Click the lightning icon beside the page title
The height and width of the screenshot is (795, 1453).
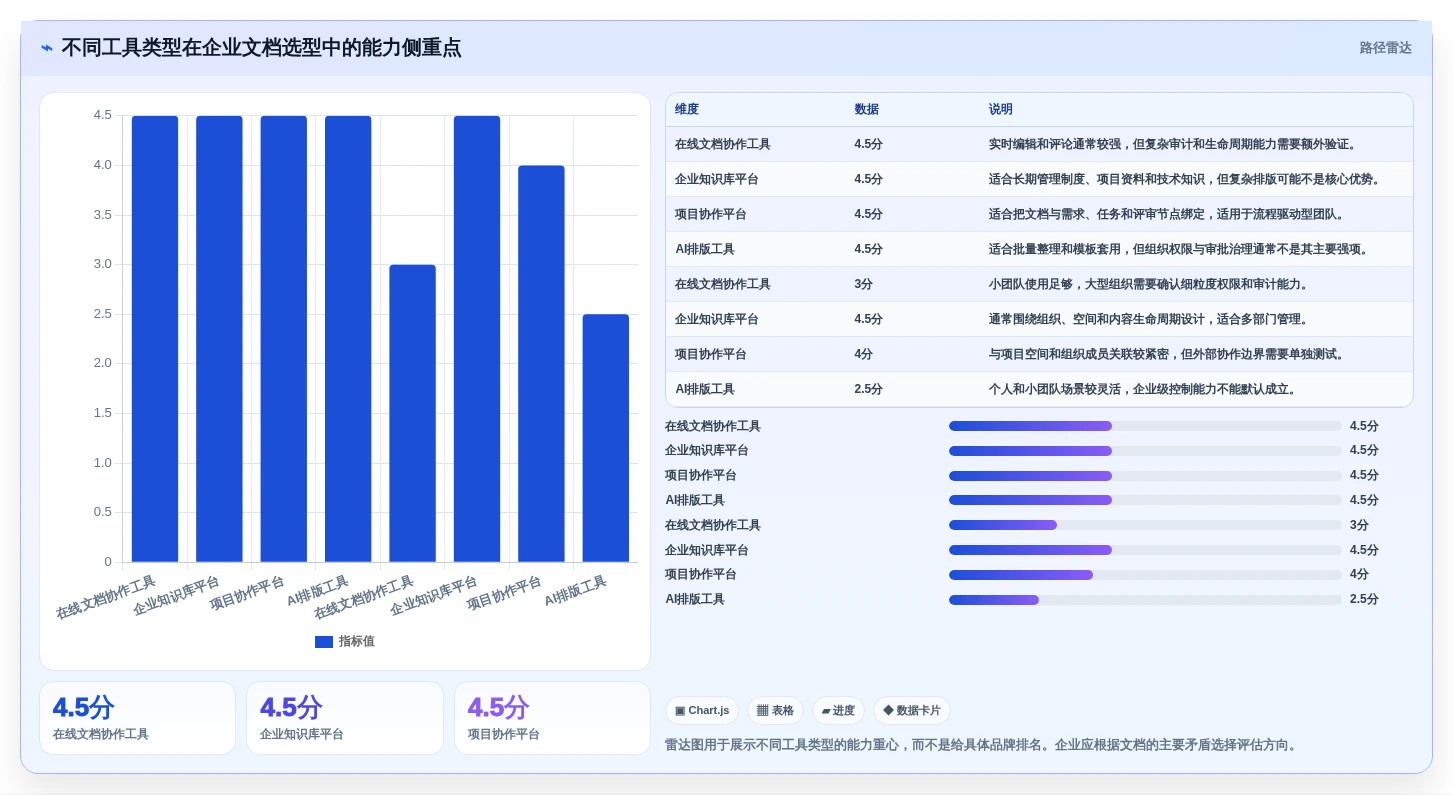[x=47, y=48]
